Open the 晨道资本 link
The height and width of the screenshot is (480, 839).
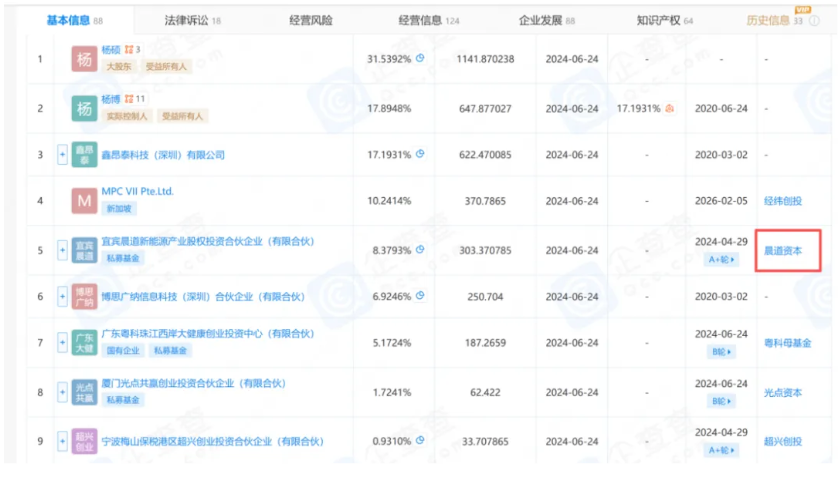click(x=783, y=250)
